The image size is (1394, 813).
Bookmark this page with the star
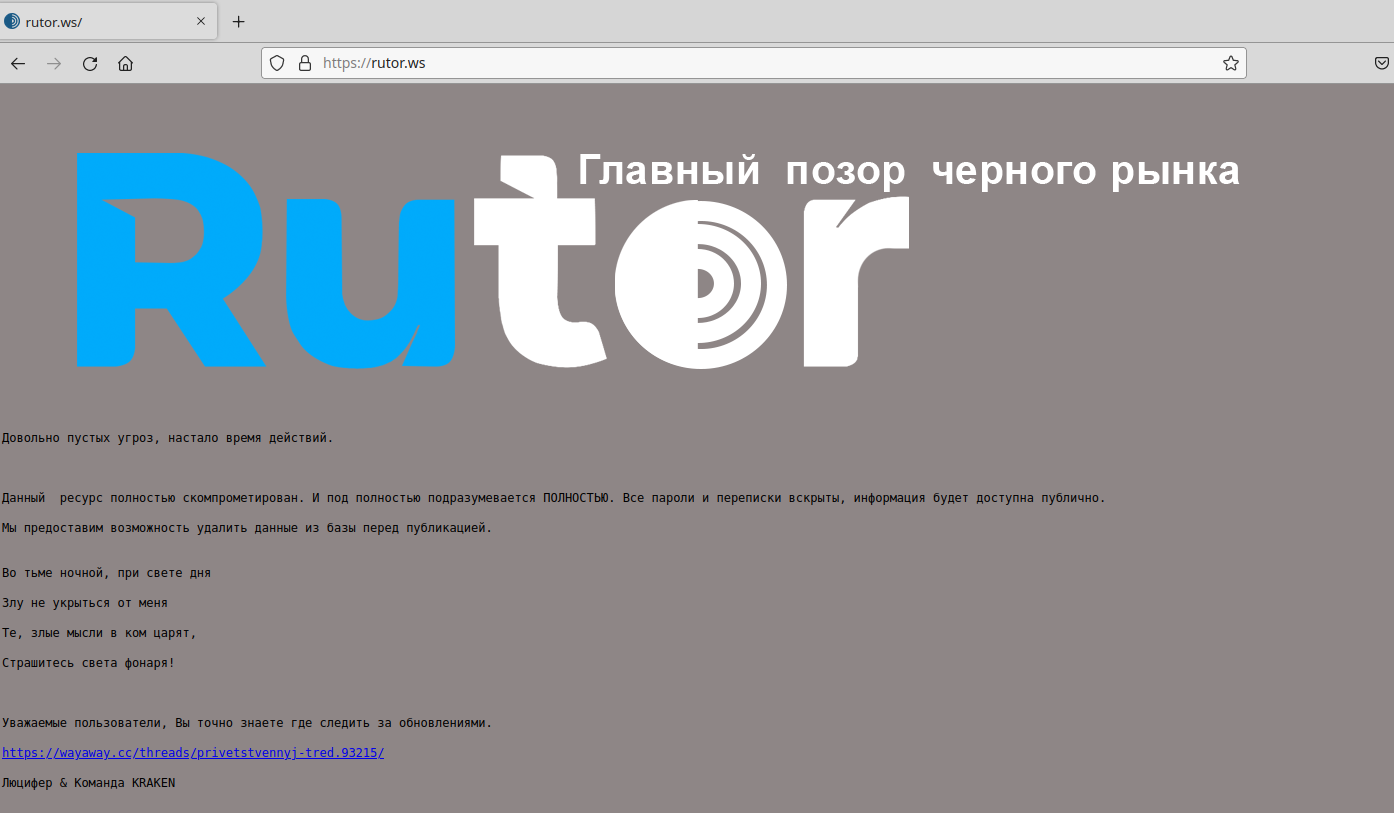[x=1230, y=63]
